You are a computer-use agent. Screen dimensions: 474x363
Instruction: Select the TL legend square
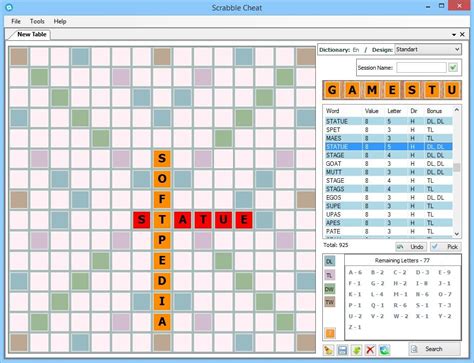pos(330,275)
